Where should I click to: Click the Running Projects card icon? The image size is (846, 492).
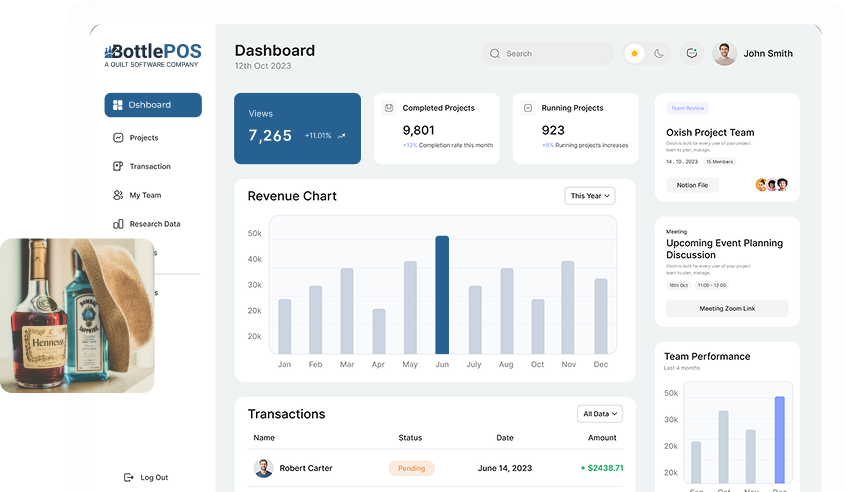pyautogui.click(x=527, y=108)
